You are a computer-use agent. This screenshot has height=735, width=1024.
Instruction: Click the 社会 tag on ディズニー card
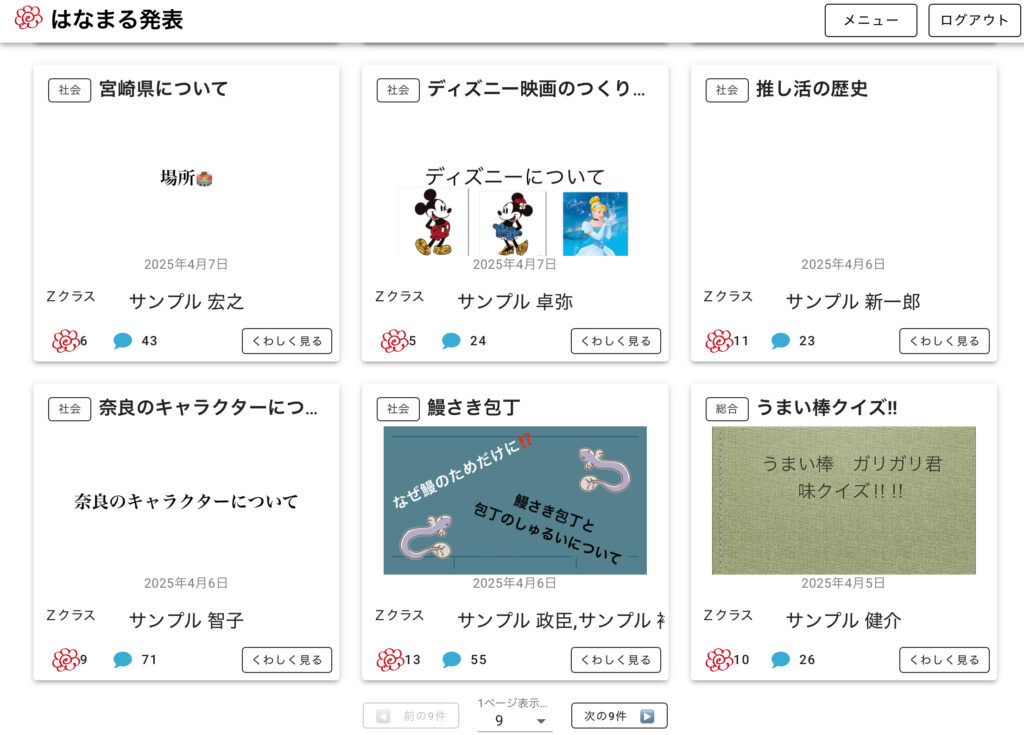pos(398,90)
